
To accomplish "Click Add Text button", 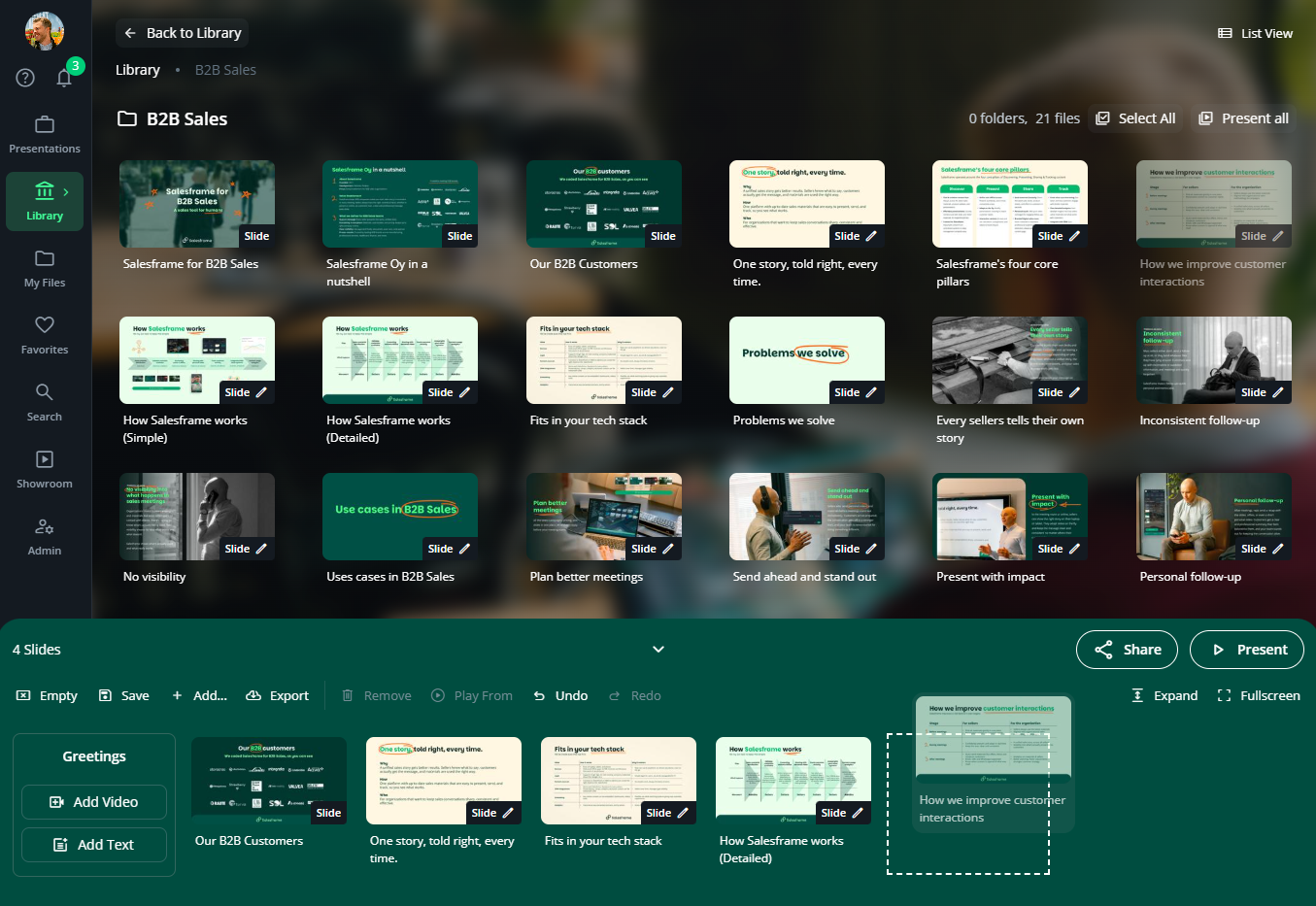I will [x=94, y=845].
